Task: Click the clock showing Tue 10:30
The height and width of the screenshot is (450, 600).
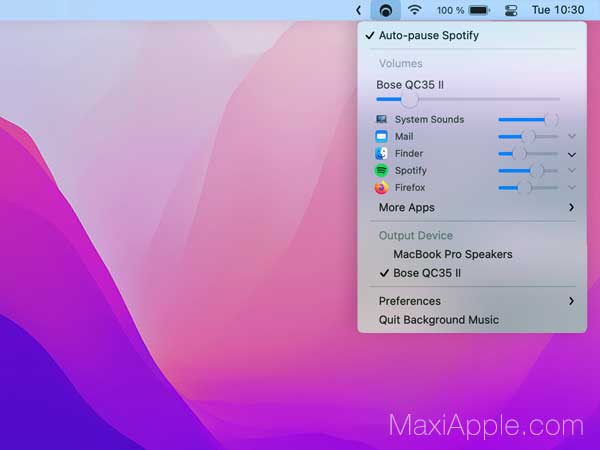Action: click(558, 10)
